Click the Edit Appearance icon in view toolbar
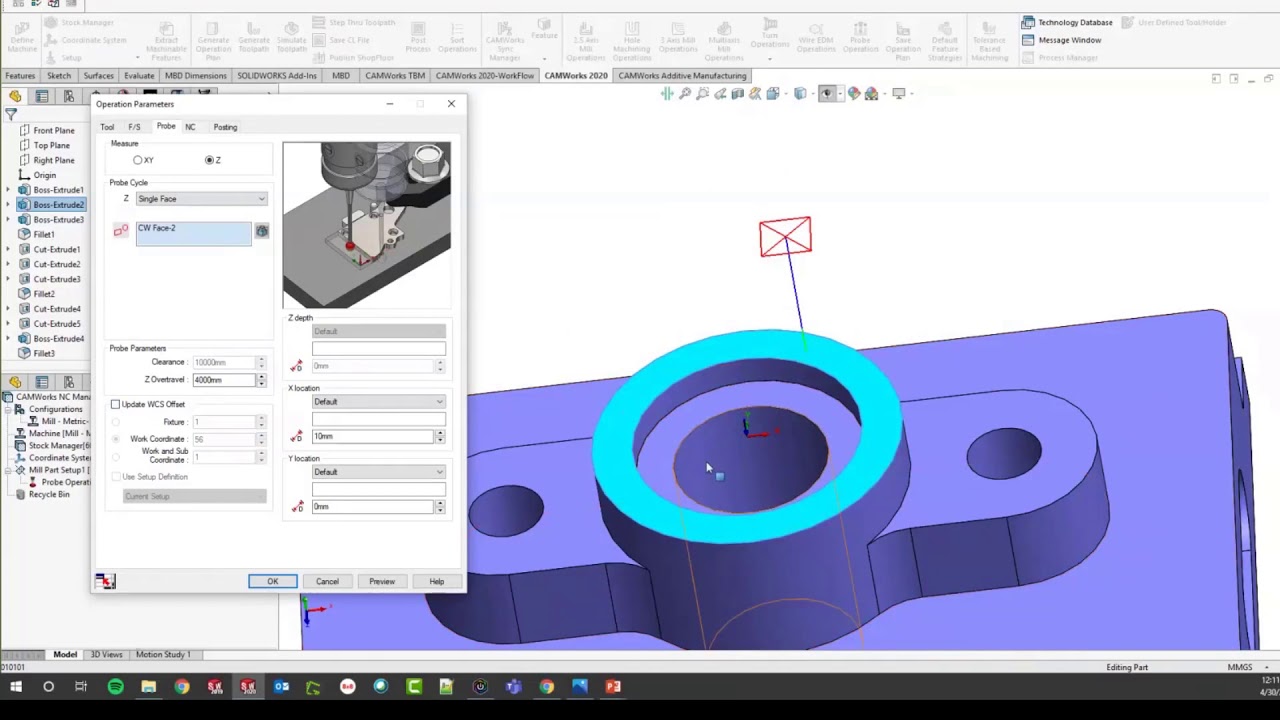 853,94
